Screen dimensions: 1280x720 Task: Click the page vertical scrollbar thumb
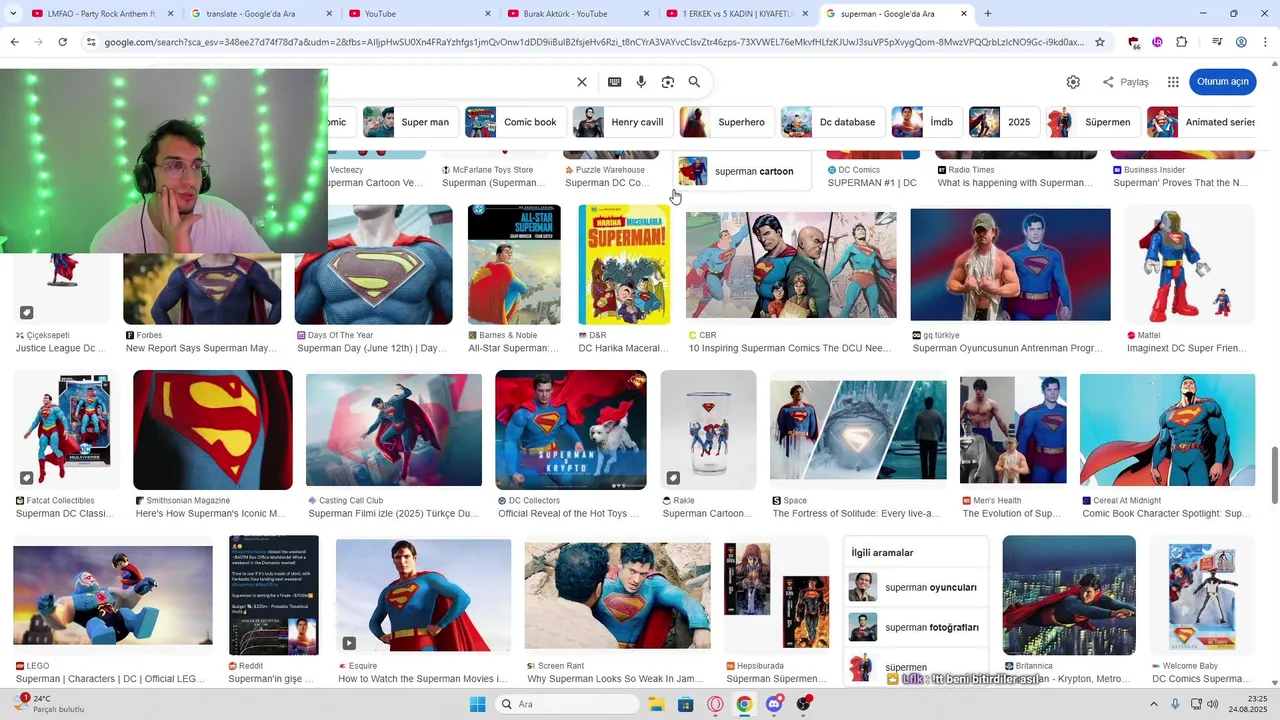pyautogui.click(x=1275, y=476)
